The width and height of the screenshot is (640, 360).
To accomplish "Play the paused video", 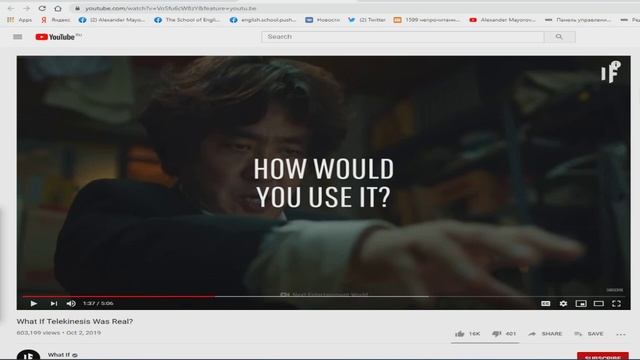I will click(x=34, y=303).
